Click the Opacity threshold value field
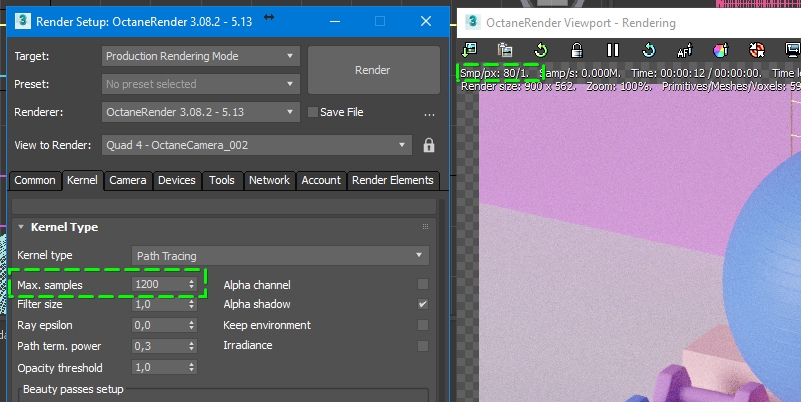The image size is (801, 402). point(159,367)
